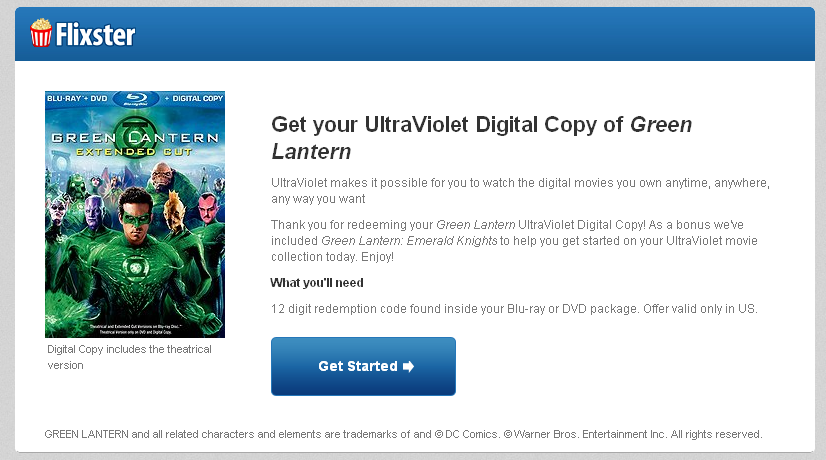Click the DC Comics copyright footer text
The height and width of the screenshot is (460, 826).
[x=404, y=434]
